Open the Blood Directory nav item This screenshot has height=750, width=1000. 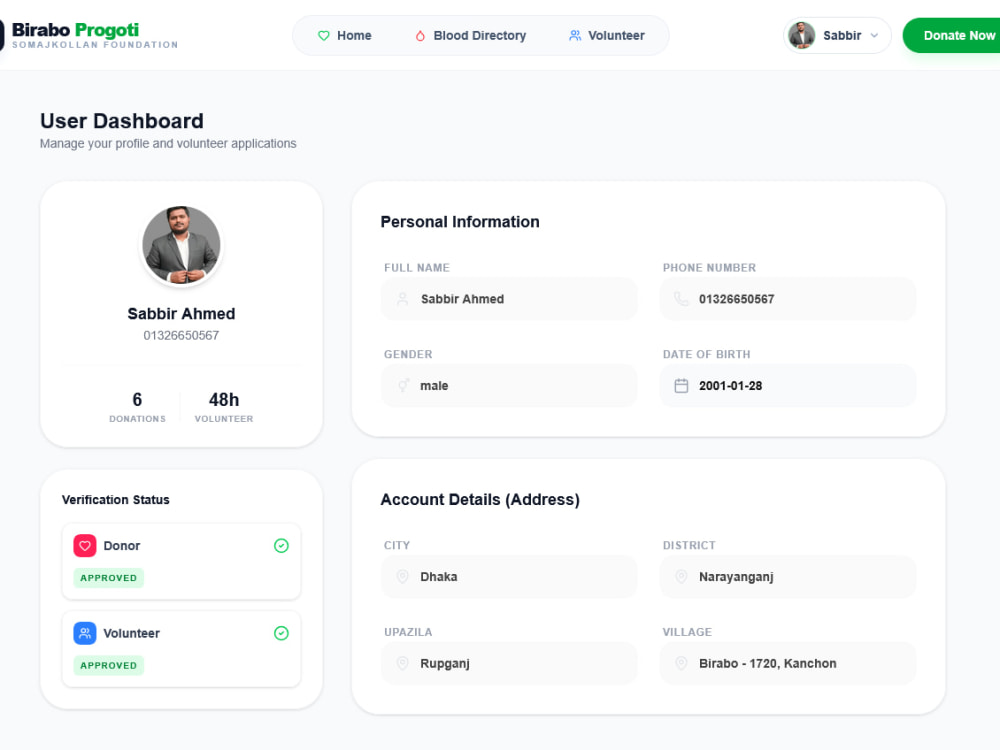tap(471, 36)
